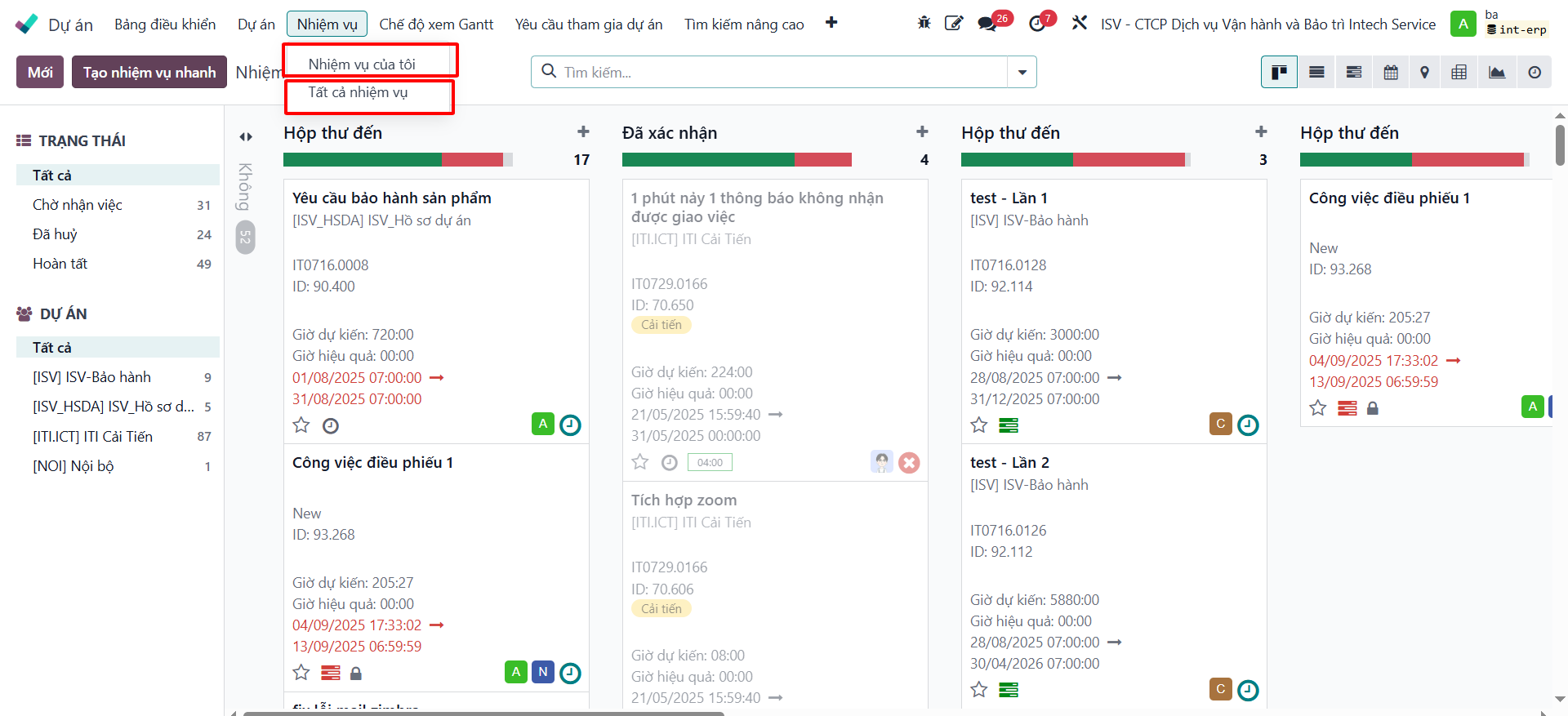Switch to the list view

point(1316,73)
